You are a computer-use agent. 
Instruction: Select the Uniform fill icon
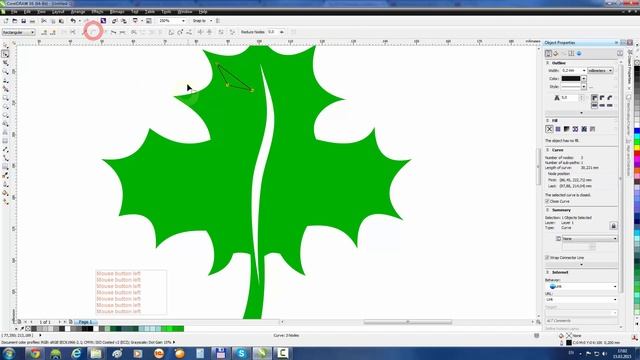pyautogui.click(x=558, y=129)
